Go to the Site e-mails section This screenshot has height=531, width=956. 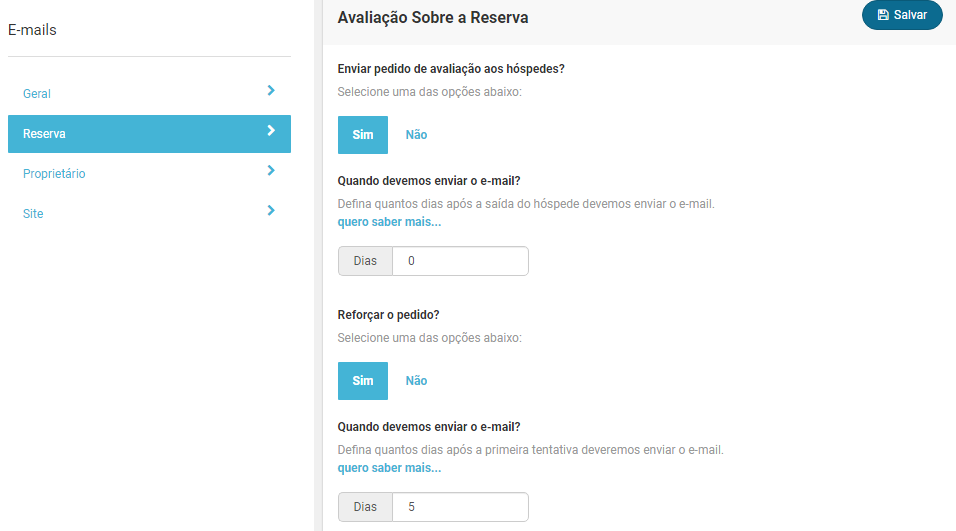coord(33,214)
